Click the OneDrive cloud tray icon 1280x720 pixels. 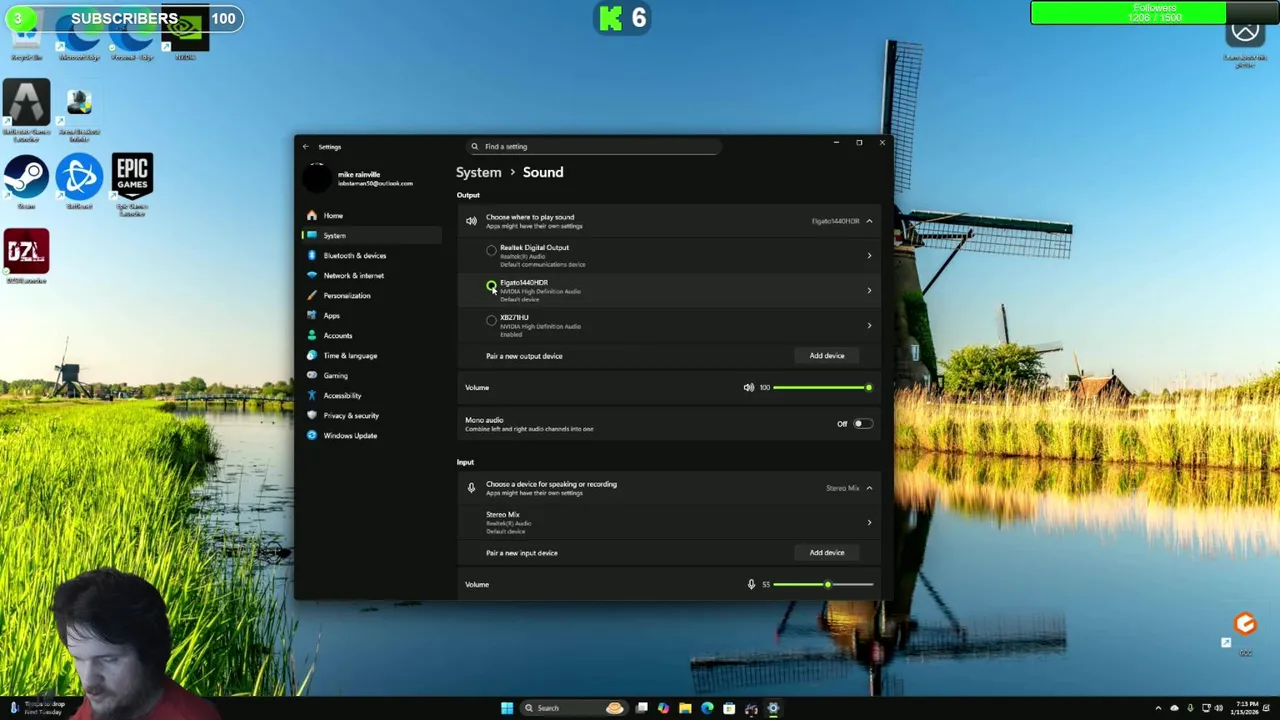(1174, 708)
